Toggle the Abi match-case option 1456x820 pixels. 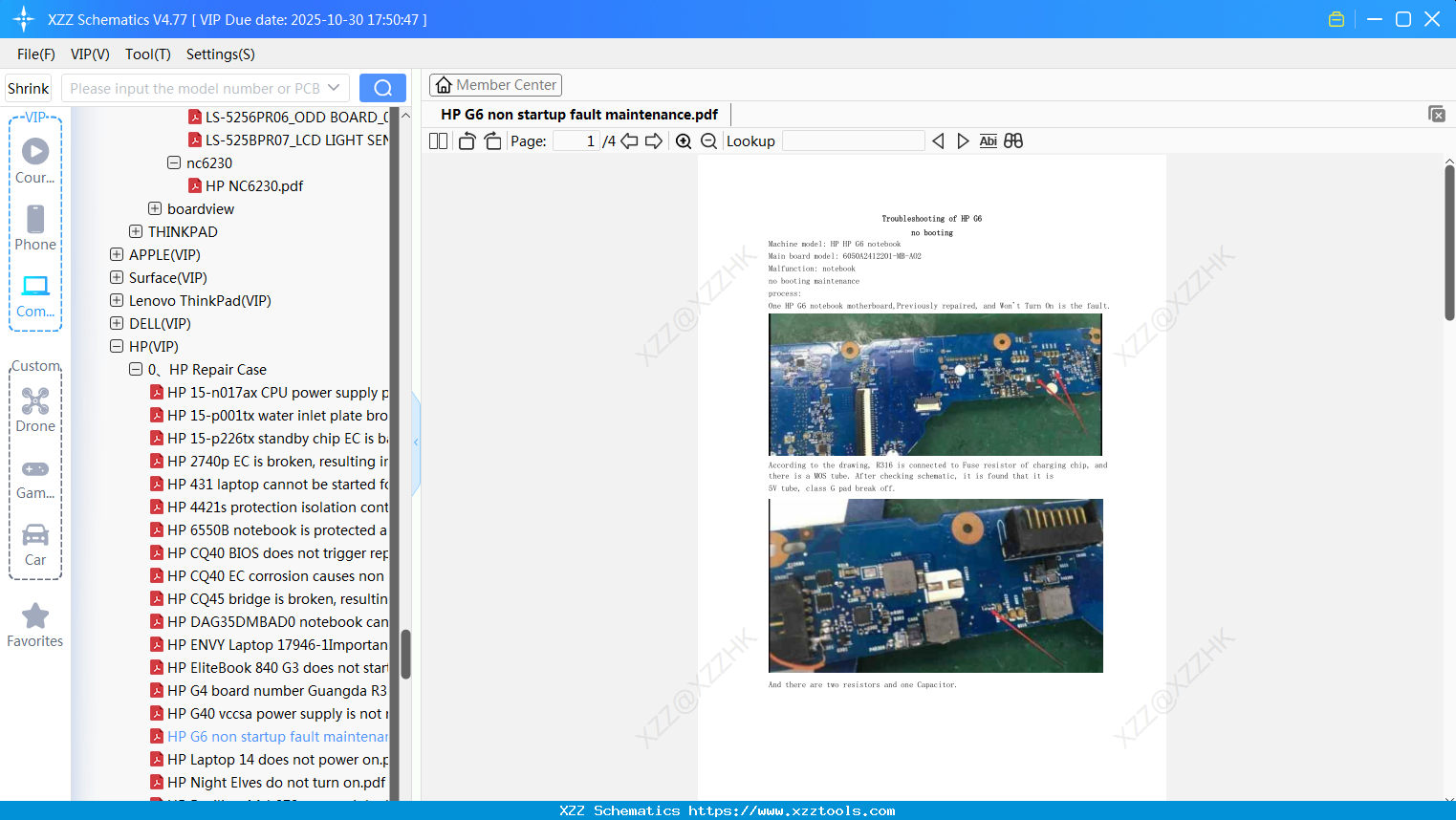click(x=989, y=141)
